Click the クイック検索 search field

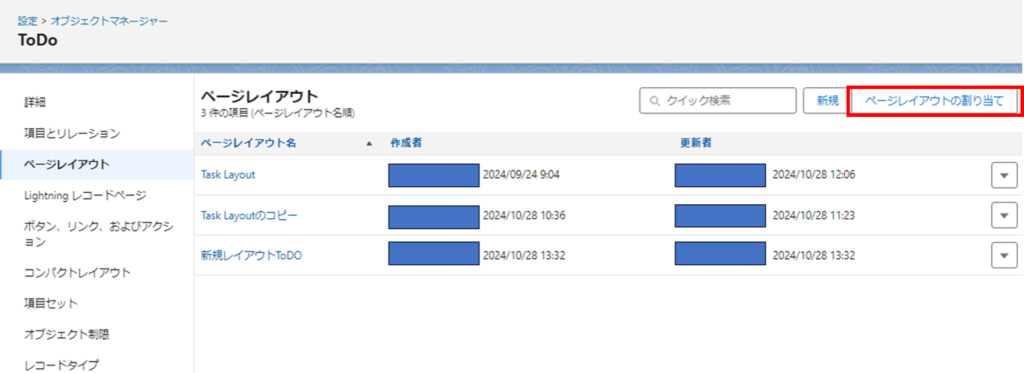coord(718,101)
